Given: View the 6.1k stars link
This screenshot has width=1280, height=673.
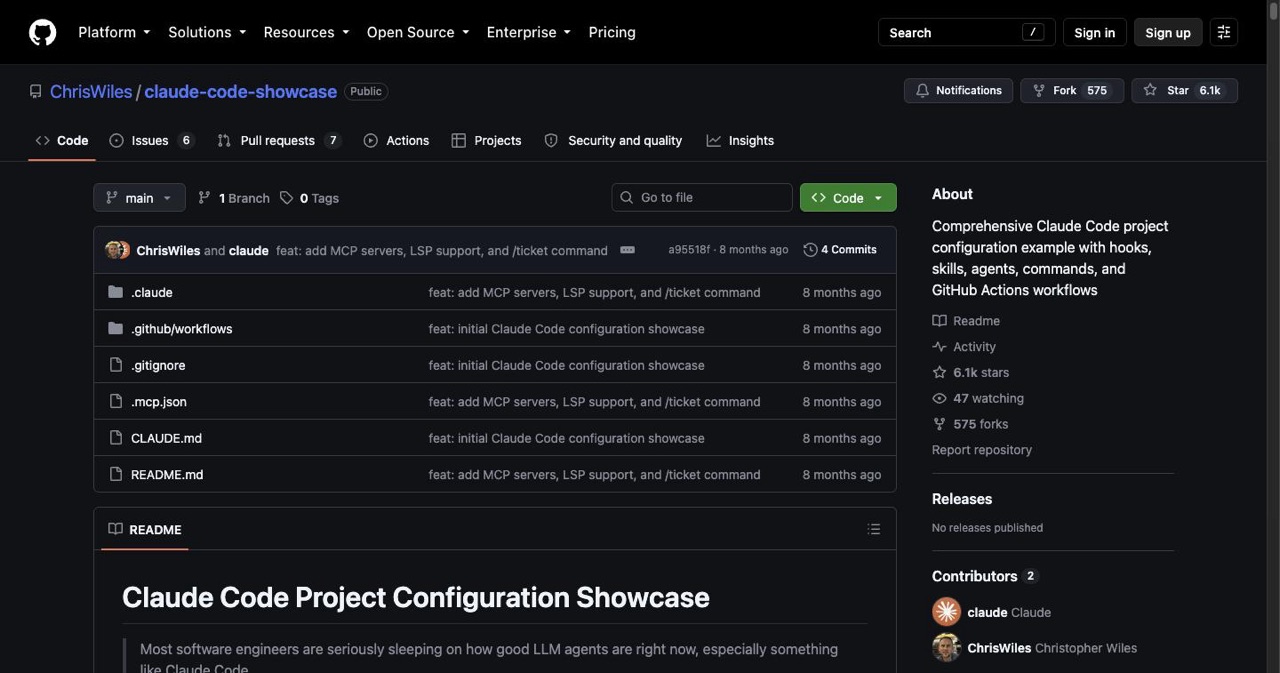Looking at the screenshot, I should click(x=970, y=373).
